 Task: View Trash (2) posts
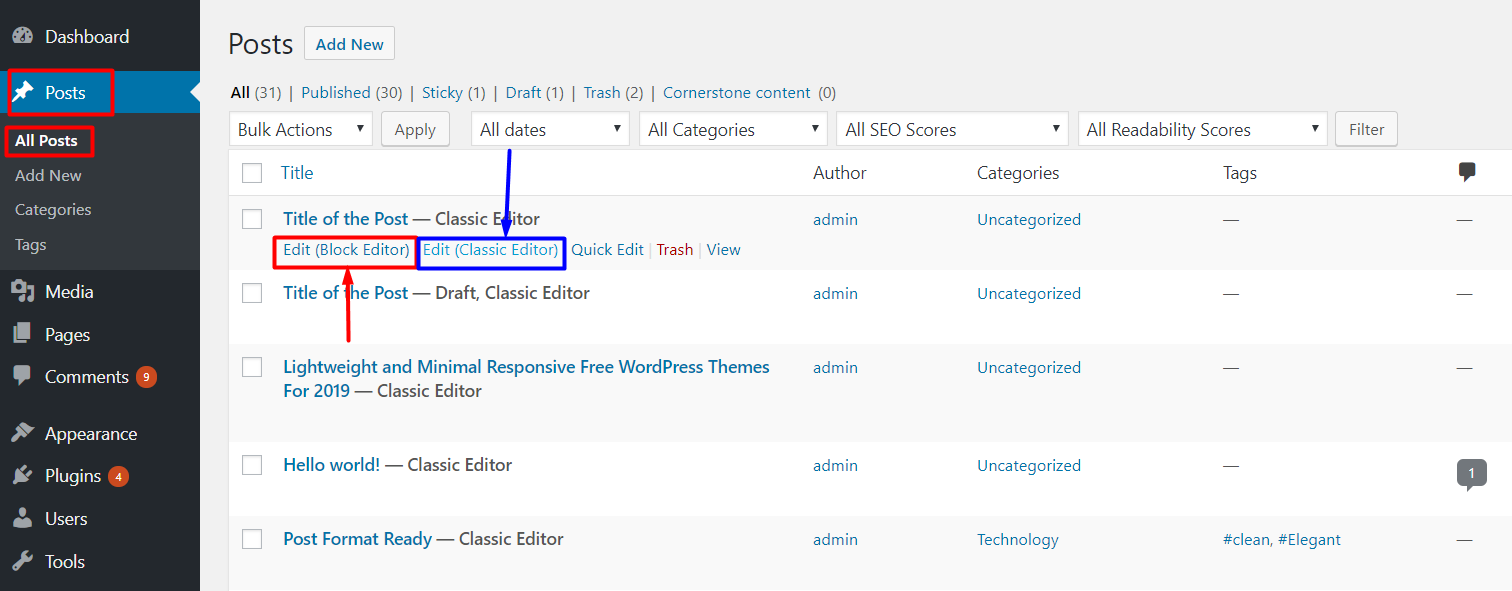[x=613, y=92]
